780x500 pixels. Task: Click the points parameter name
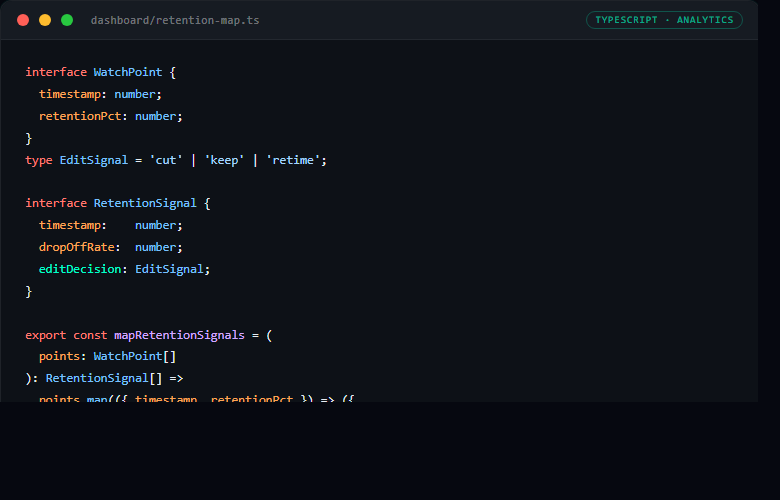pos(59,356)
